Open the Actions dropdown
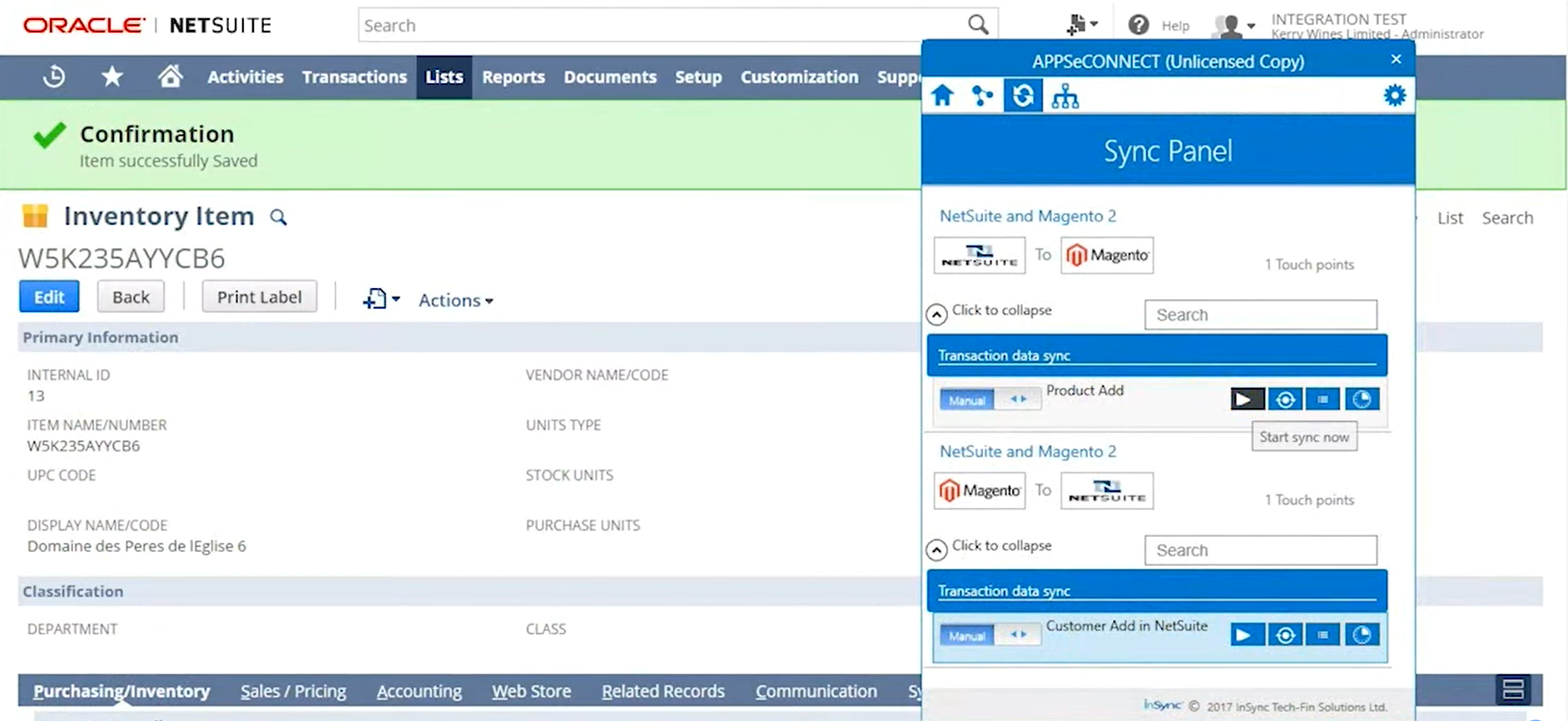The image size is (1568, 721). click(456, 300)
